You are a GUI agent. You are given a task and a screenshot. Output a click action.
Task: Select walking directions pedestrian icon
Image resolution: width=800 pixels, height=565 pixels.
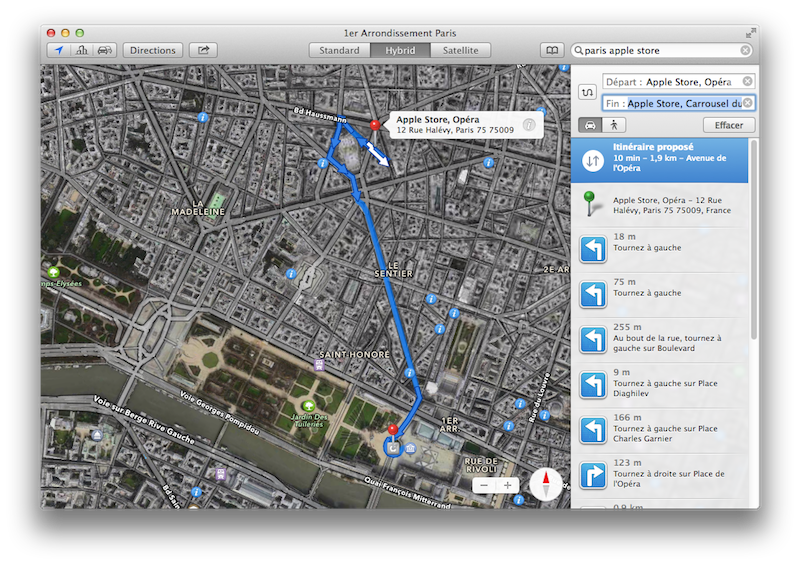tap(614, 125)
